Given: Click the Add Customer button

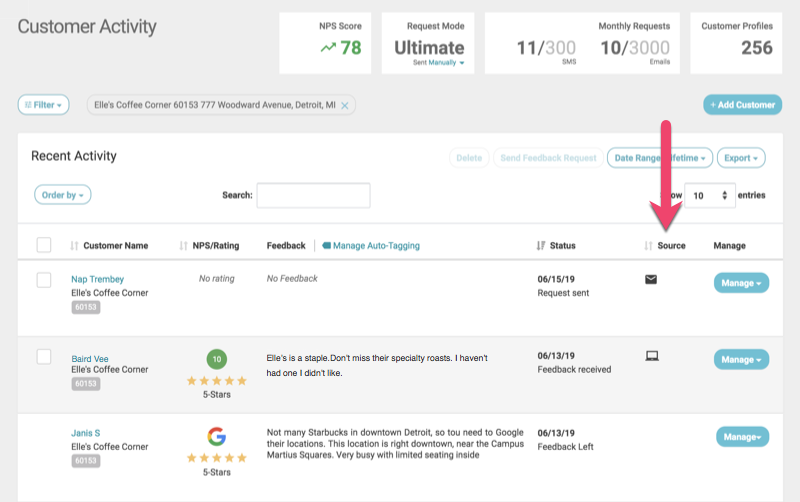Looking at the screenshot, I should (742, 105).
